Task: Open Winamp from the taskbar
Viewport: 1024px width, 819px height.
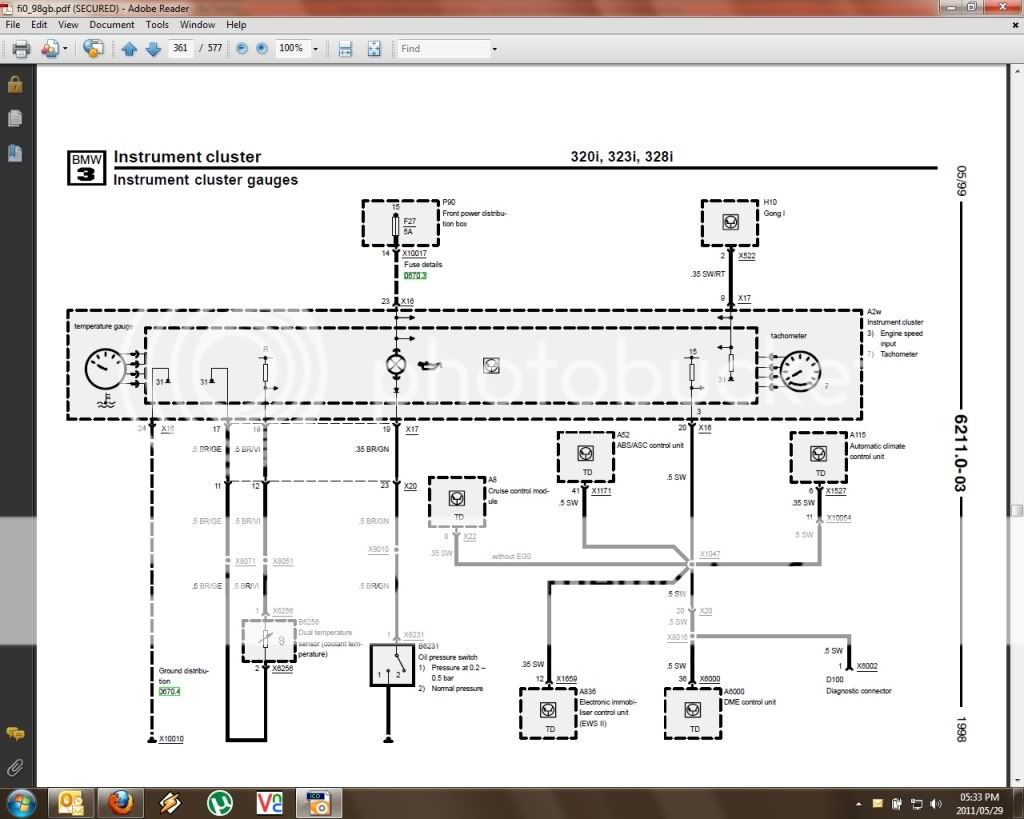Action: pos(170,803)
